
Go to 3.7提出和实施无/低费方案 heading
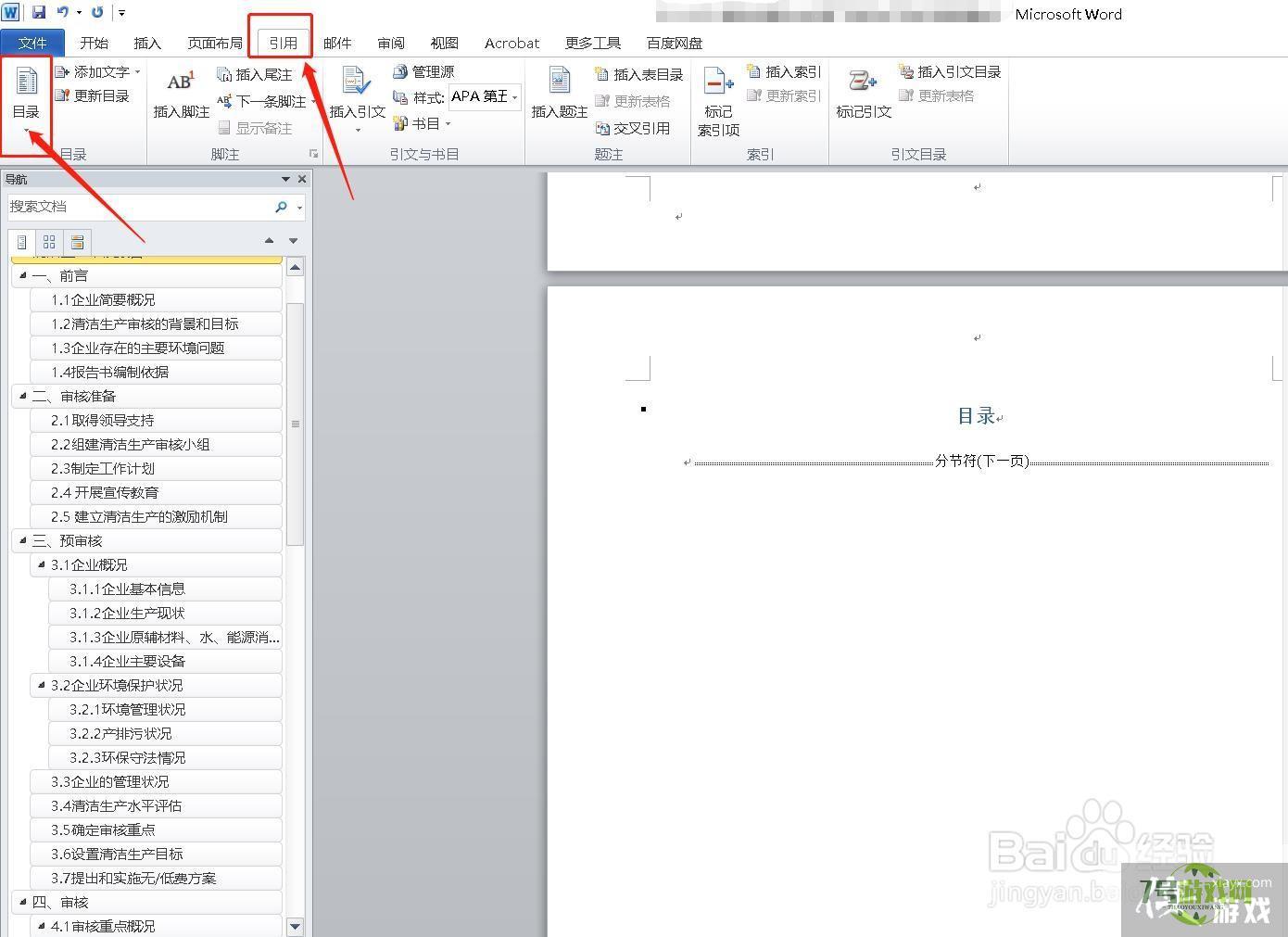pyautogui.click(x=156, y=878)
